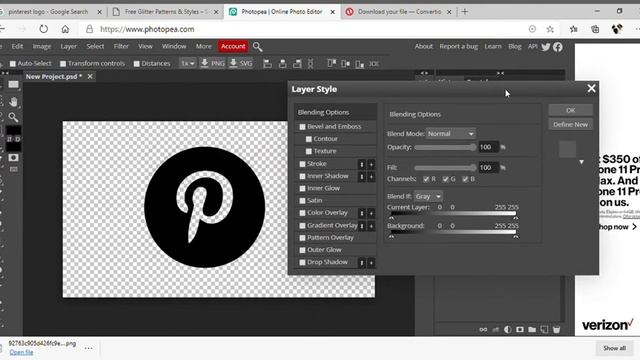This screenshot has width=640, height=360.
Task: Add another Drop Shadow with plus
Action: point(371,263)
